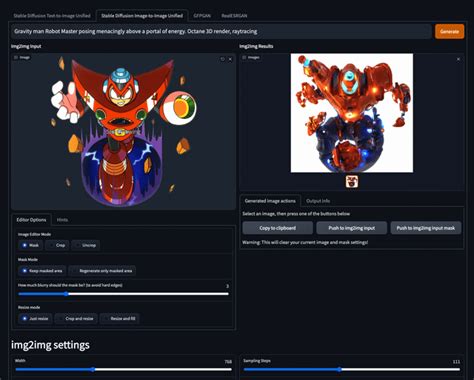Click the 'Img2Img Results' label
The image size is (474, 380).
[x=256, y=46]
